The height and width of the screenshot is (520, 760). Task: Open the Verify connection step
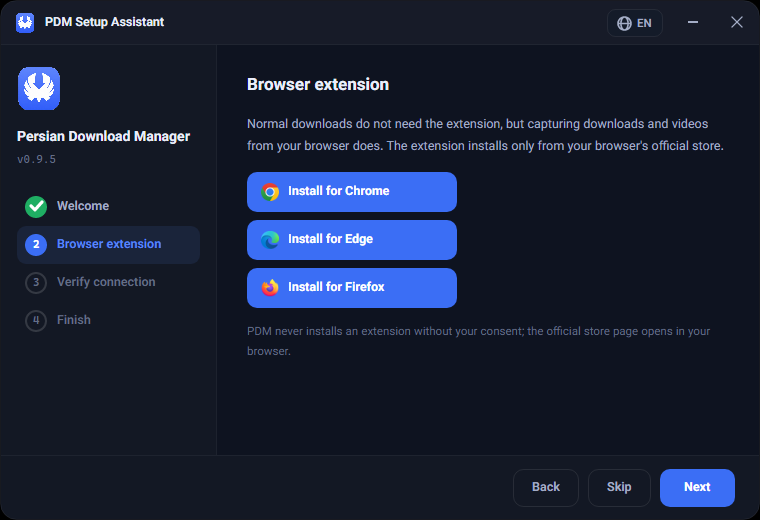click(109, 283)
